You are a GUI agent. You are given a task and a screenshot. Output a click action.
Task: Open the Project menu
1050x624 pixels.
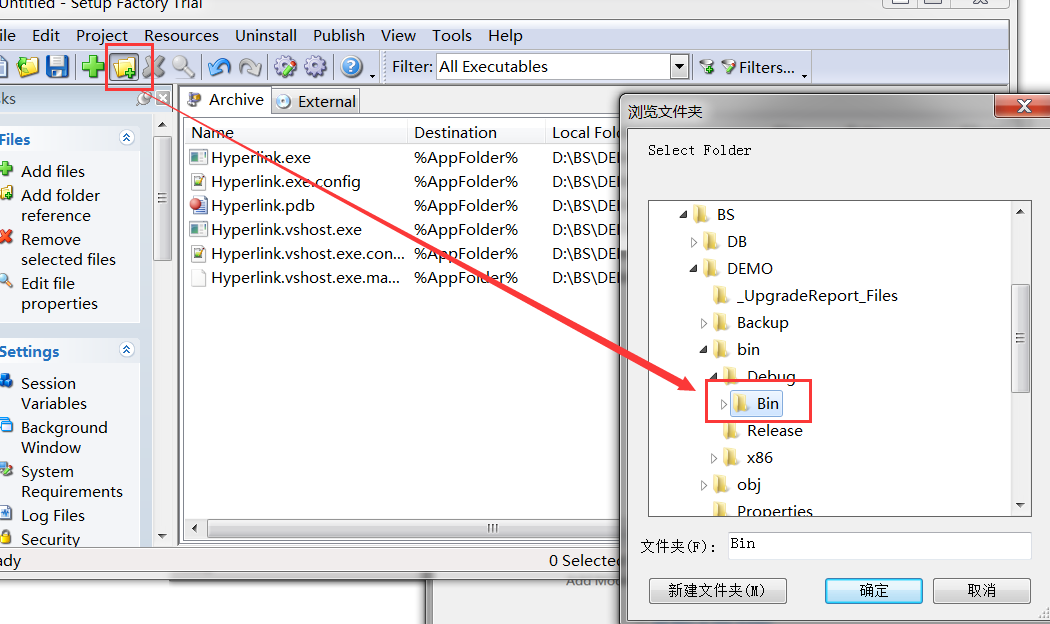click(x=102, y=35)
